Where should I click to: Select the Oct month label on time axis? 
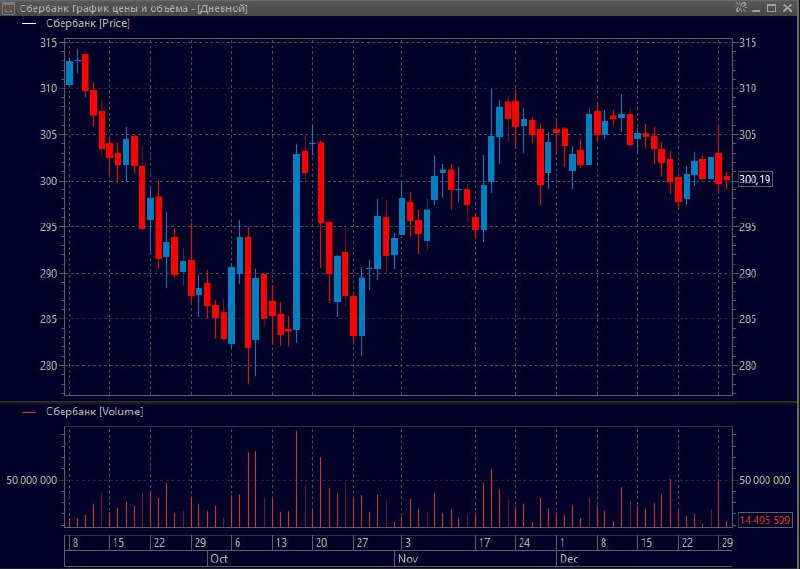pos(219,559)
